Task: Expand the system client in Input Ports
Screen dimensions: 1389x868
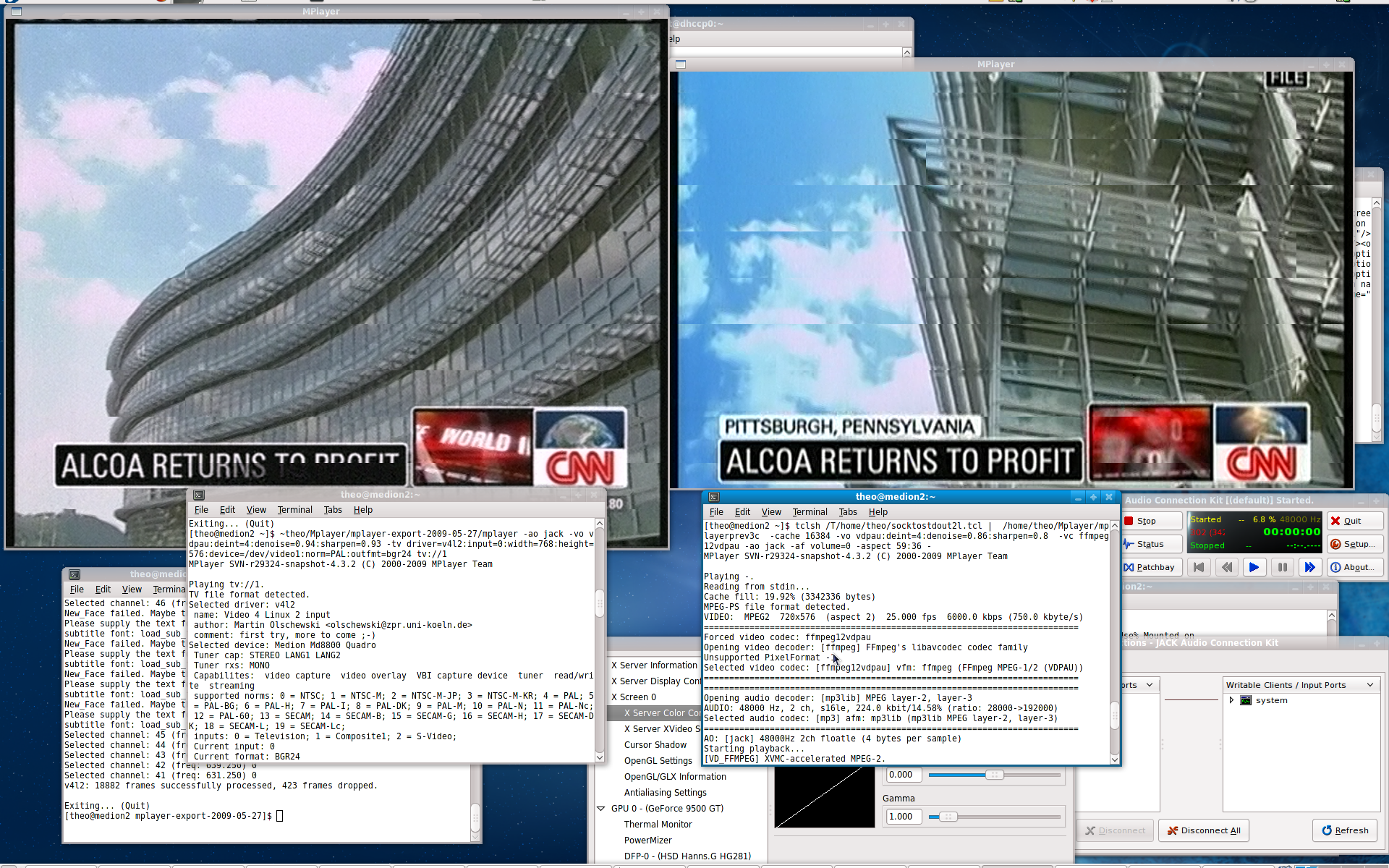Action: [1231, 700]
